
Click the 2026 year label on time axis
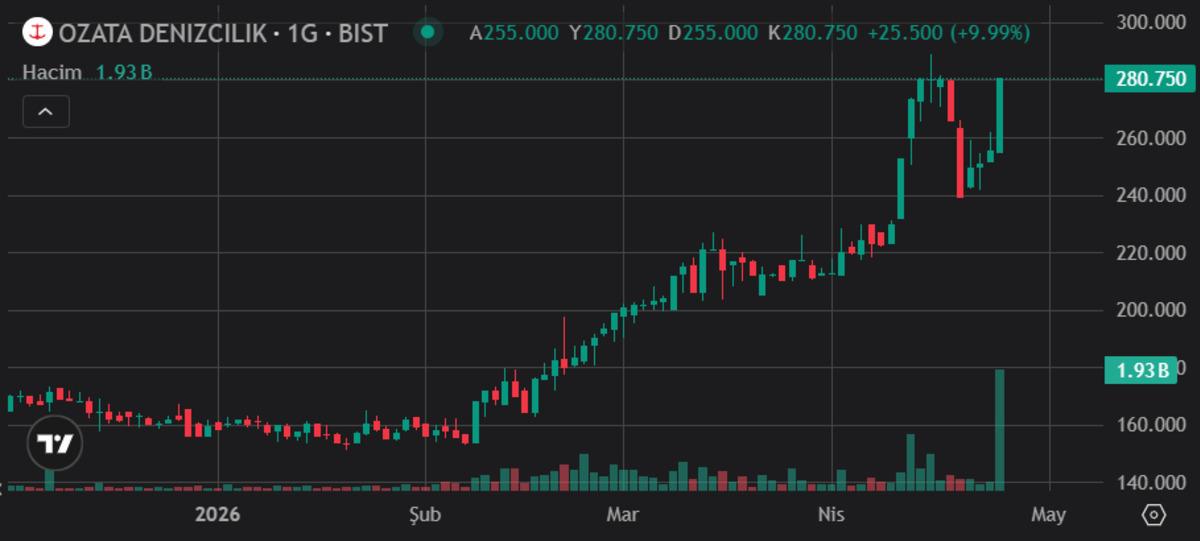click(218, 515)
